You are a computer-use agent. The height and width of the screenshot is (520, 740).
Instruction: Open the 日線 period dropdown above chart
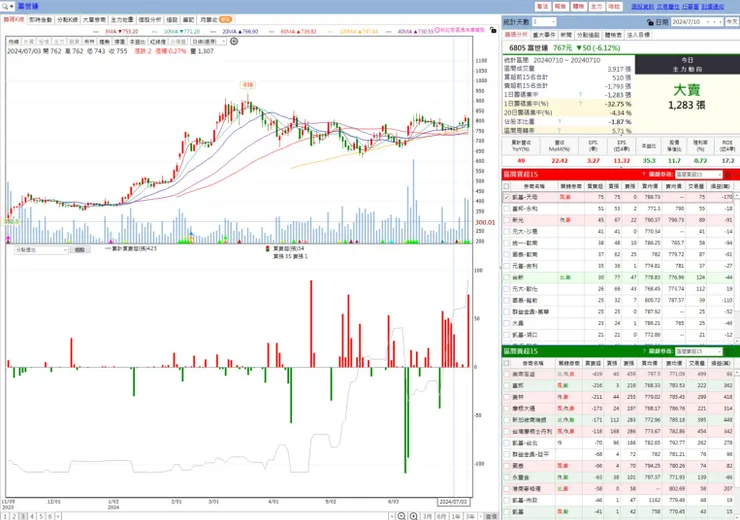pyautogui.click(x=209, y=42)
